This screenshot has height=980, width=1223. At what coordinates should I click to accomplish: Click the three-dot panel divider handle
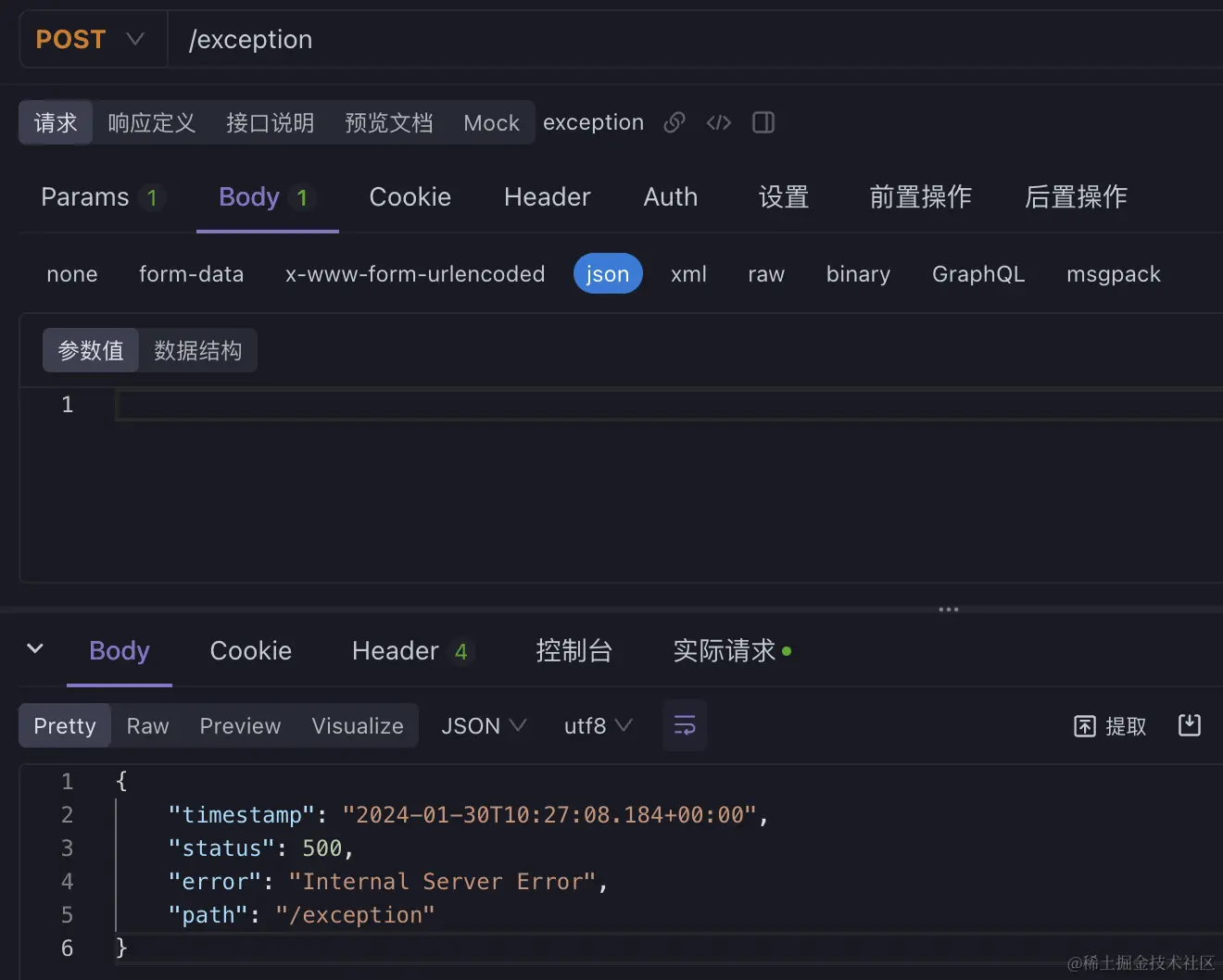[x=948, y=609]
